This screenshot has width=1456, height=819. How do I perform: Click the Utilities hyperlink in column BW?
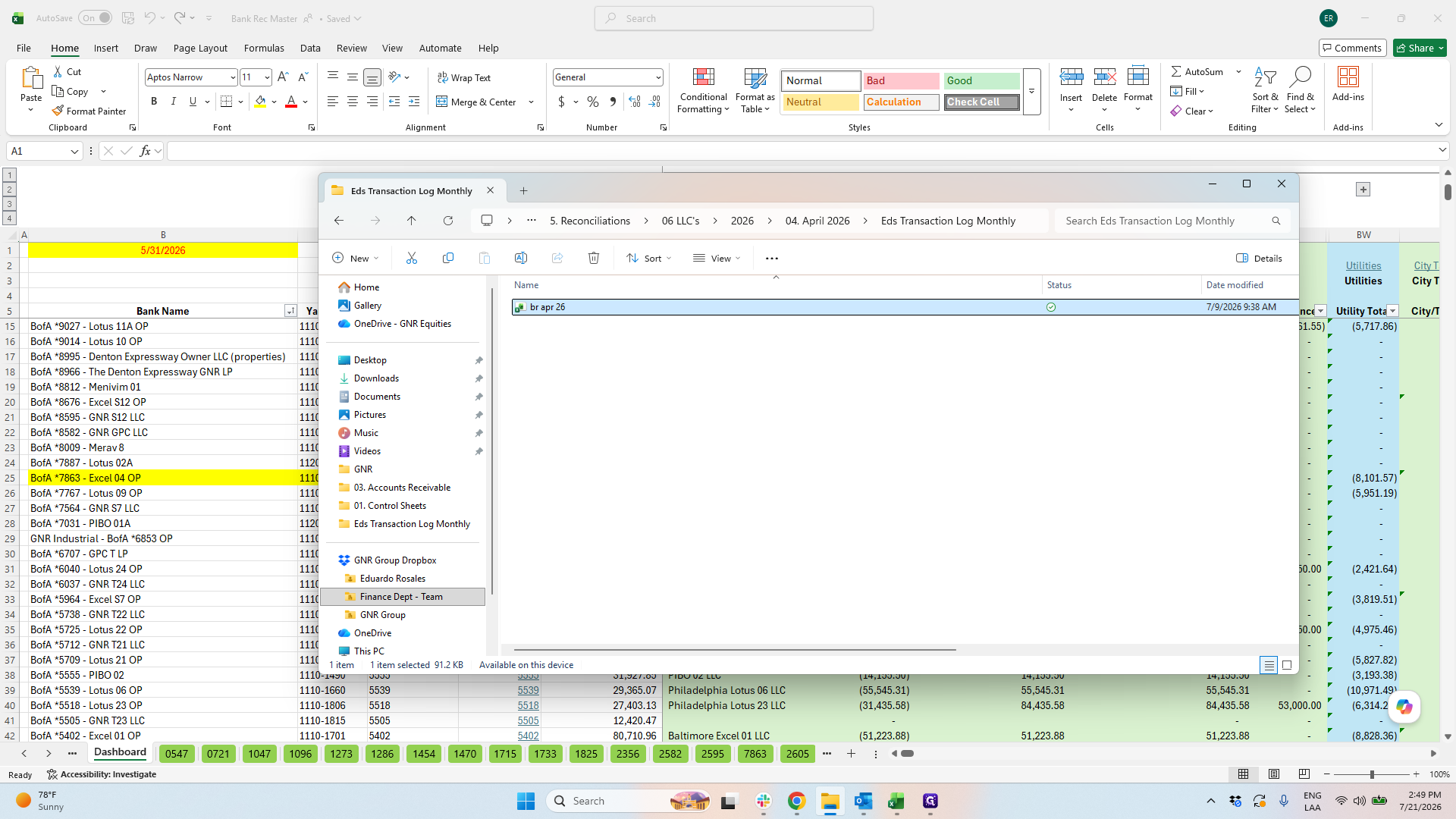[x=1363, y=265]
